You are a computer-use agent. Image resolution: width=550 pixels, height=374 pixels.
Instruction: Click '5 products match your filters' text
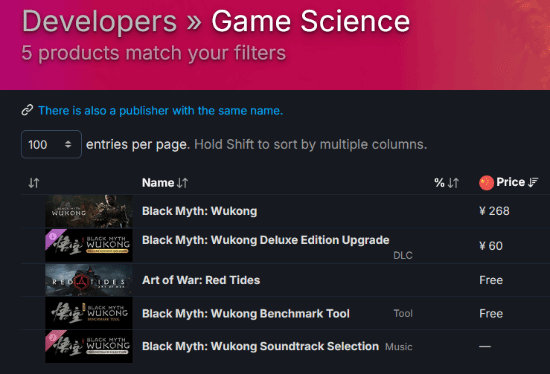154,53
